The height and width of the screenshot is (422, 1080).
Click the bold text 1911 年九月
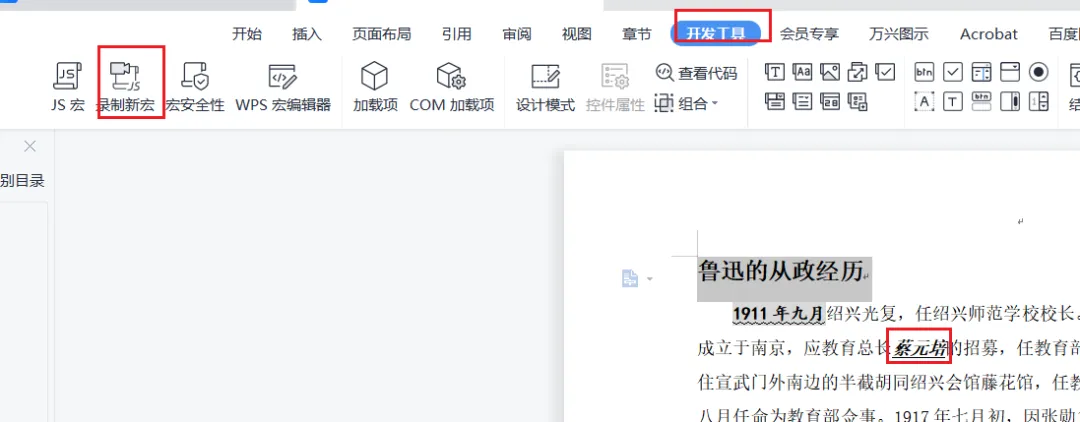point(778,314)
